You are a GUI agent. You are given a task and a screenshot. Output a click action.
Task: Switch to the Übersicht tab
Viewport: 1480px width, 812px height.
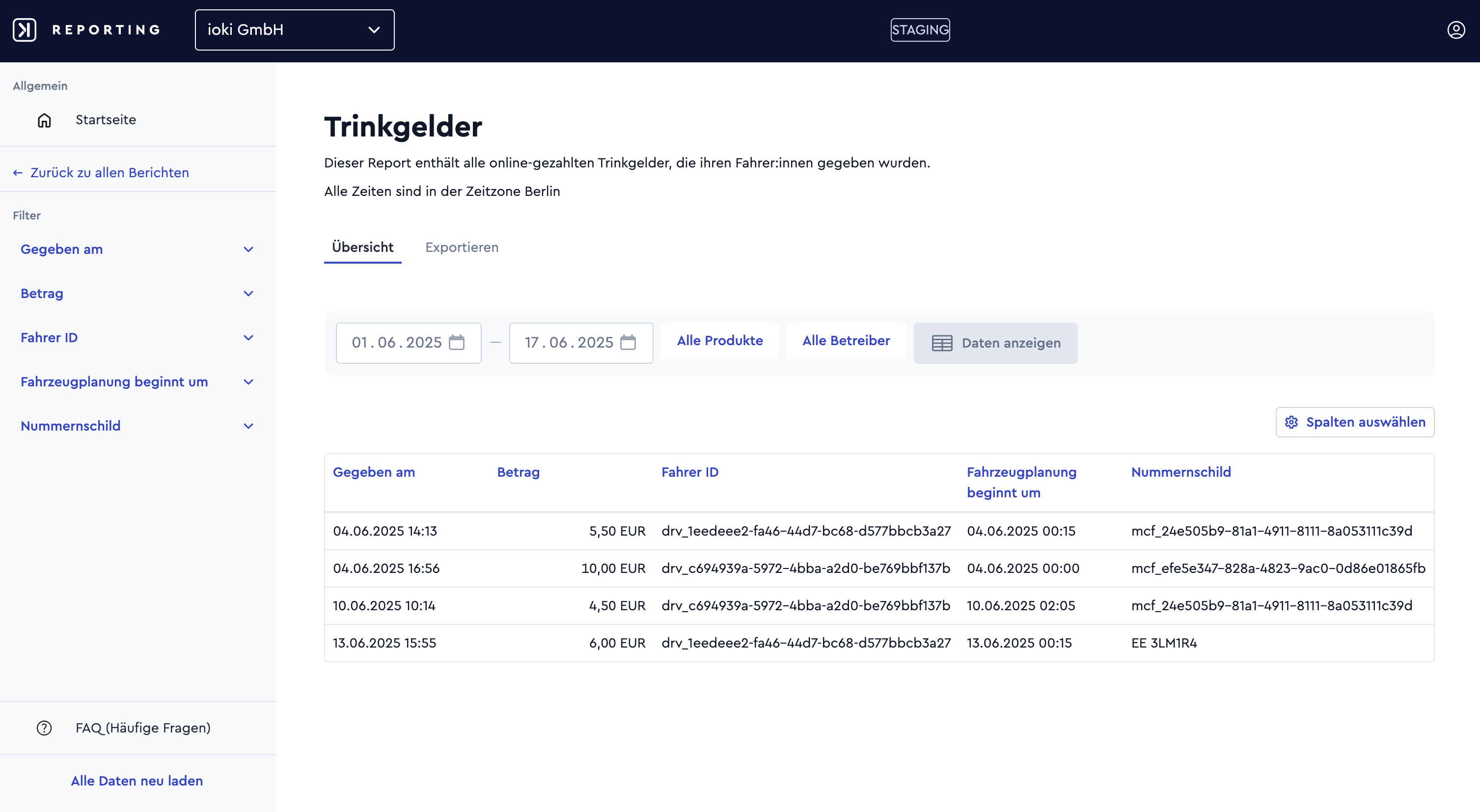tap(362, 247)
